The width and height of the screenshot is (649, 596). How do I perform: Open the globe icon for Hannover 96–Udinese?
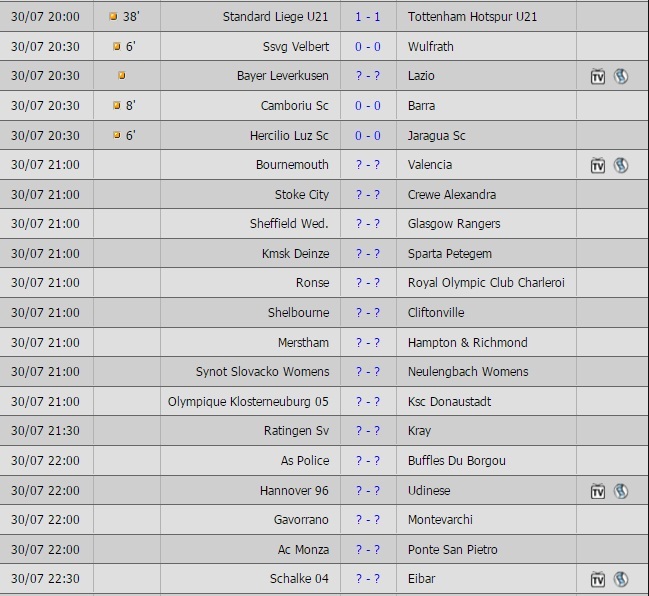coord(621,491)
